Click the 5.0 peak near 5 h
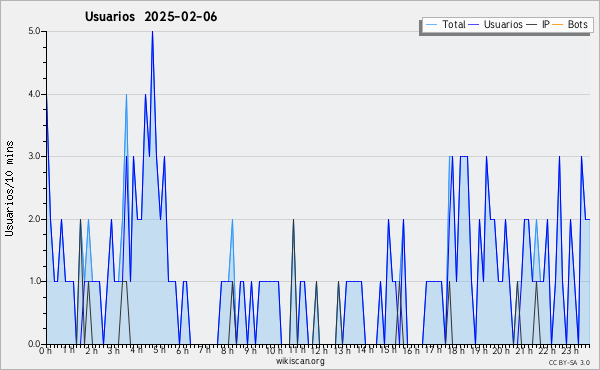The height and width of the screenshot is (370, 600). [152, 32]
